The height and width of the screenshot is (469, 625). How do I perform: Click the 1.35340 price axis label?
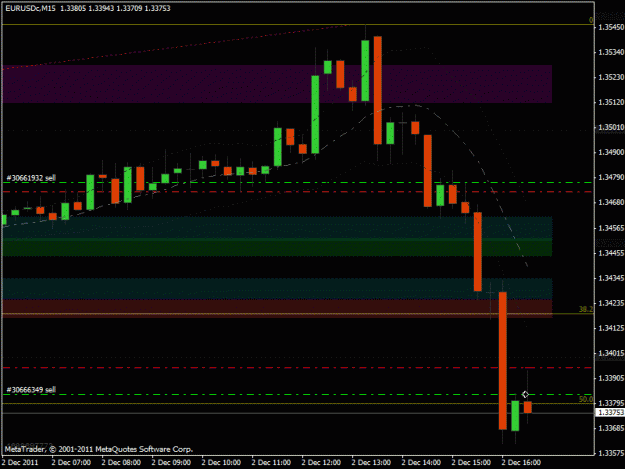(x=611, y=52)
